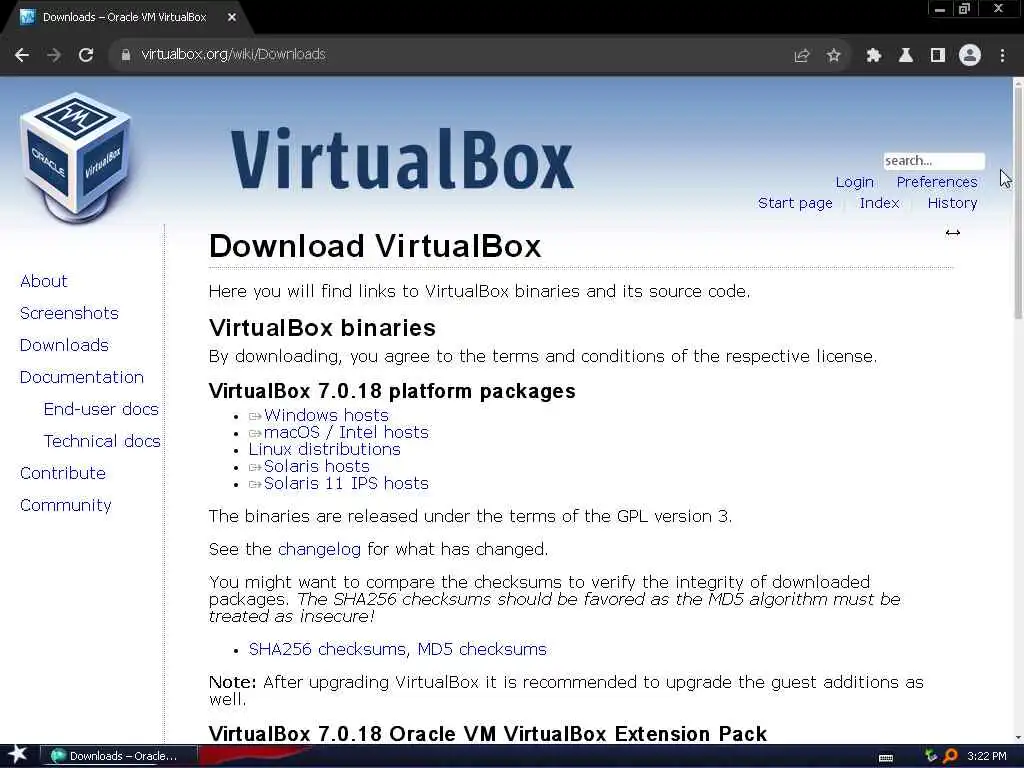Click the vertical page scrollbar thumb
Screen dimensions: 1024x768
pos(1018,202)
